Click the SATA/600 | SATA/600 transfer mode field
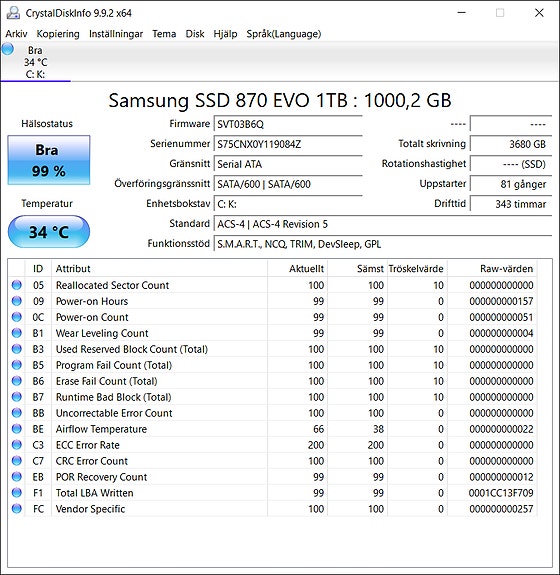Image resolution: width=560 pixels, height=575 pixels. (288, 184)
